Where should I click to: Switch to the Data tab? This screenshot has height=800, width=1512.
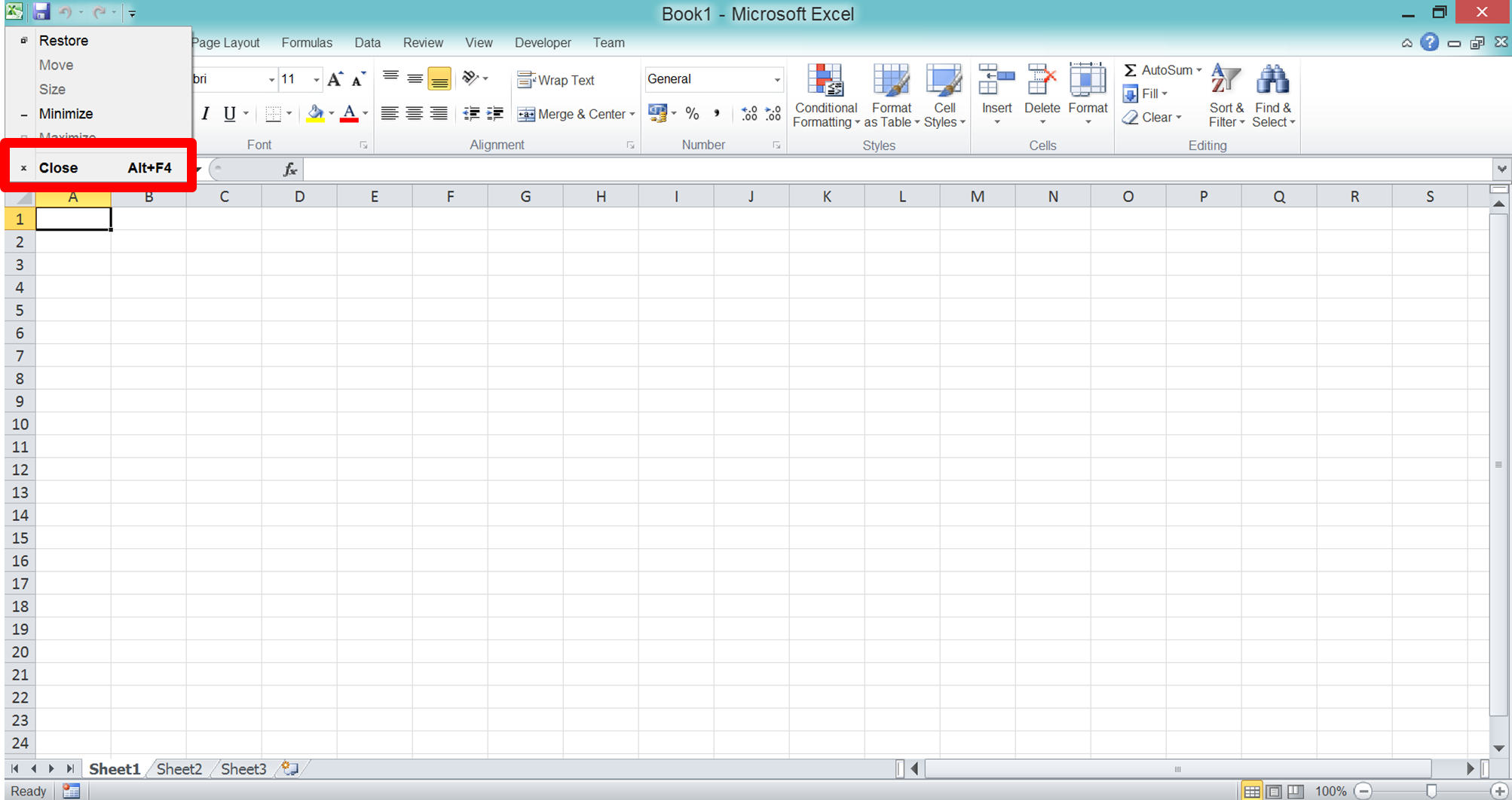[x=367, y=43]
